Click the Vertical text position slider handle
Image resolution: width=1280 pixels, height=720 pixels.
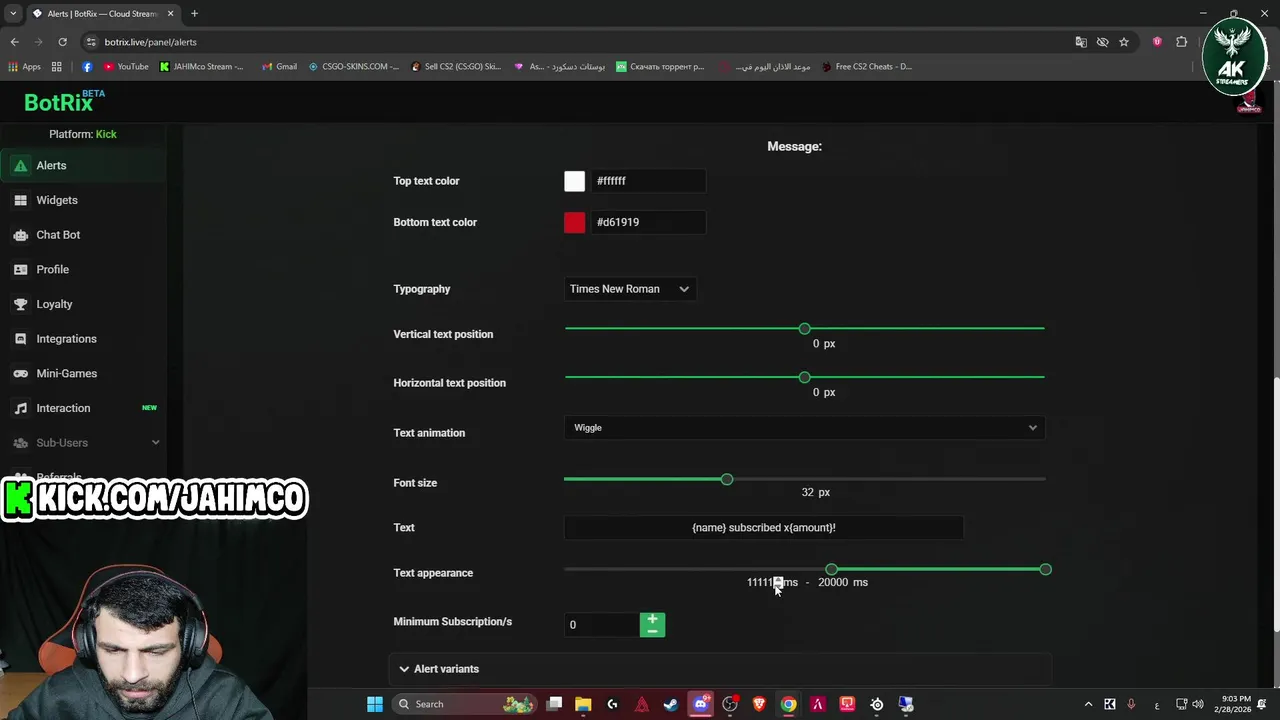(x=804, y=328)
